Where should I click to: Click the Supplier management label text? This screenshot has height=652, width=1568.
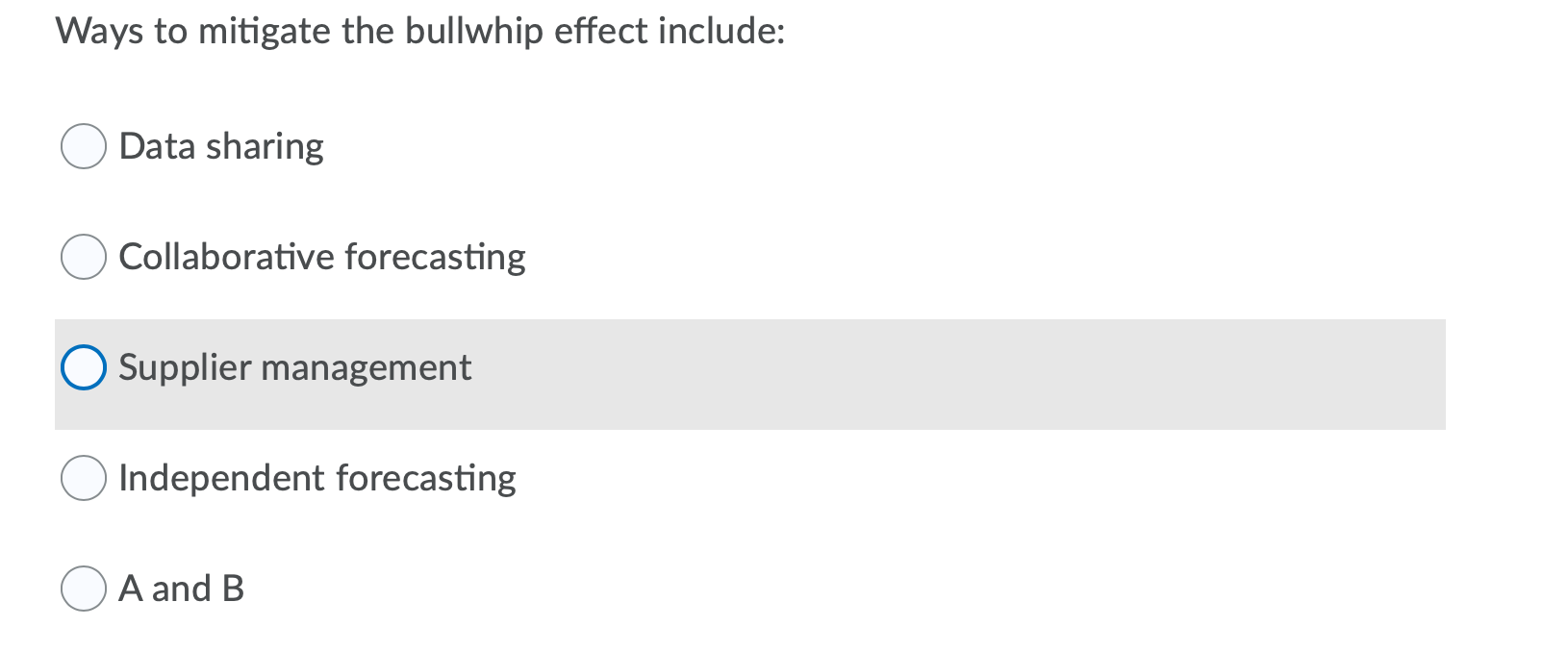click(x=294, y=367)
